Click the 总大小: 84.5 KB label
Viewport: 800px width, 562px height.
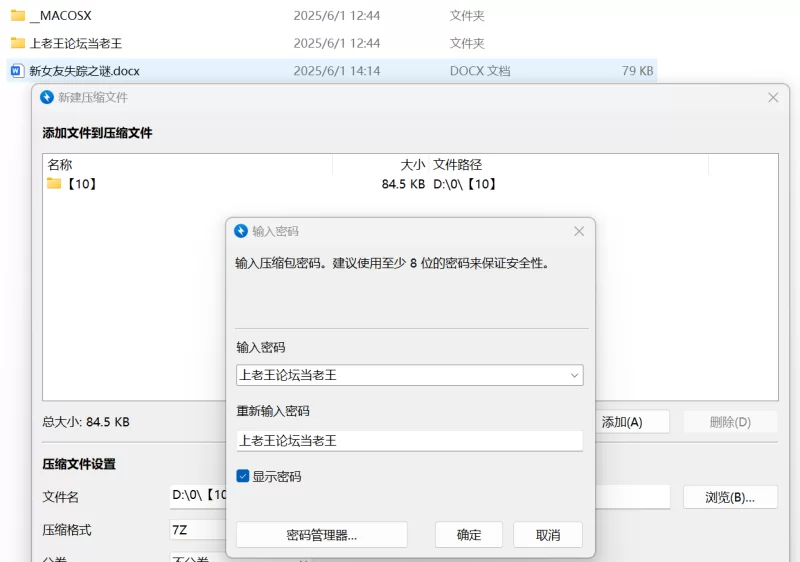coord(86,422)
